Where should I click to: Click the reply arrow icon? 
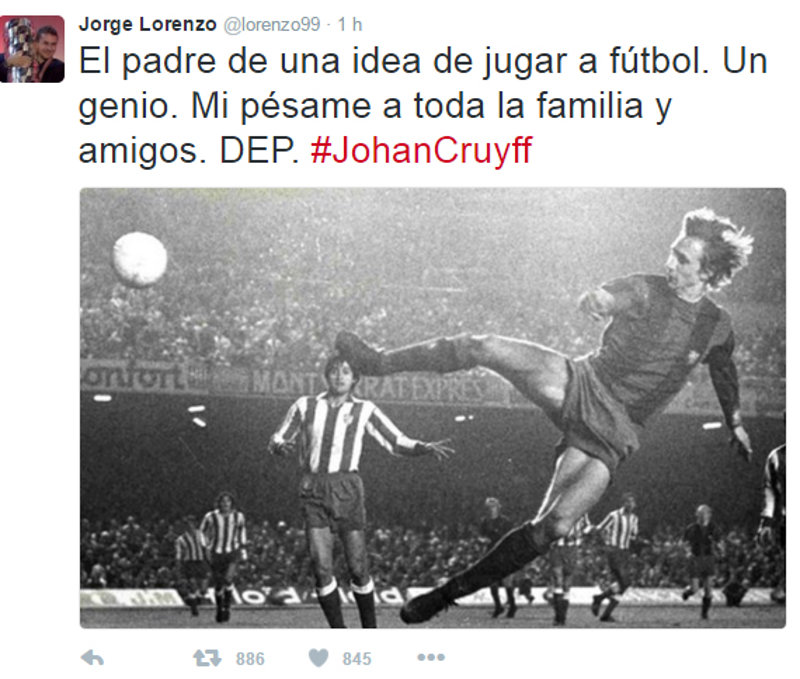[92, 658]
